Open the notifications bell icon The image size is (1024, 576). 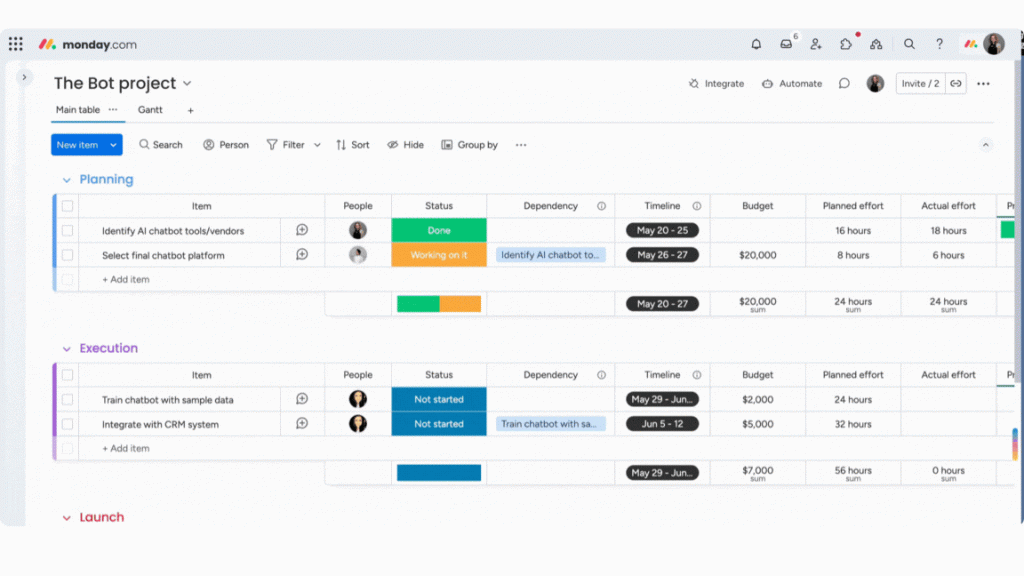pos(756,44)
